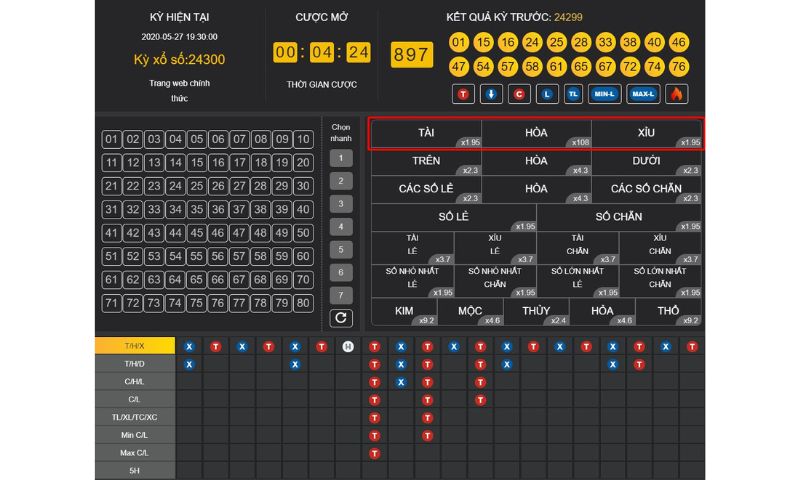This screenshot has height=480, width=800.
Task: Click previous draw number 24299
Action: [568, 17]
